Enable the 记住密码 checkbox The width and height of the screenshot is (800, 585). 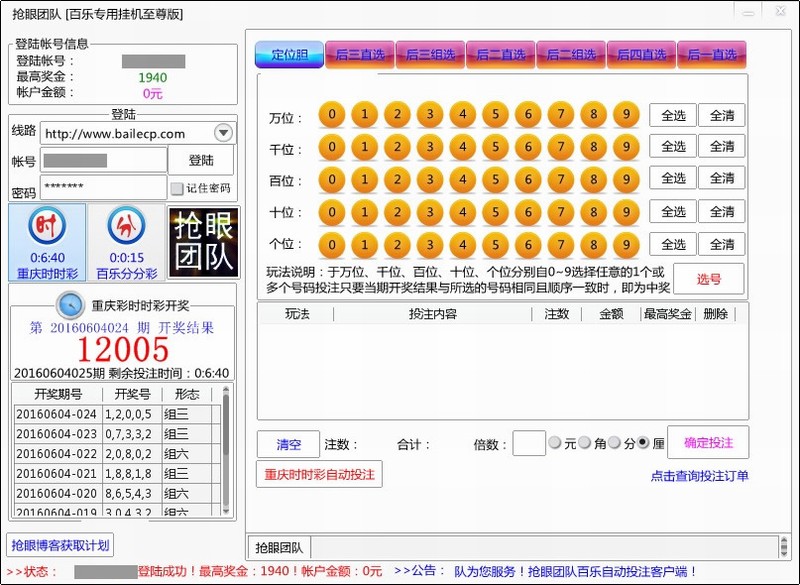pyautogui.click(x=177, y=188)
